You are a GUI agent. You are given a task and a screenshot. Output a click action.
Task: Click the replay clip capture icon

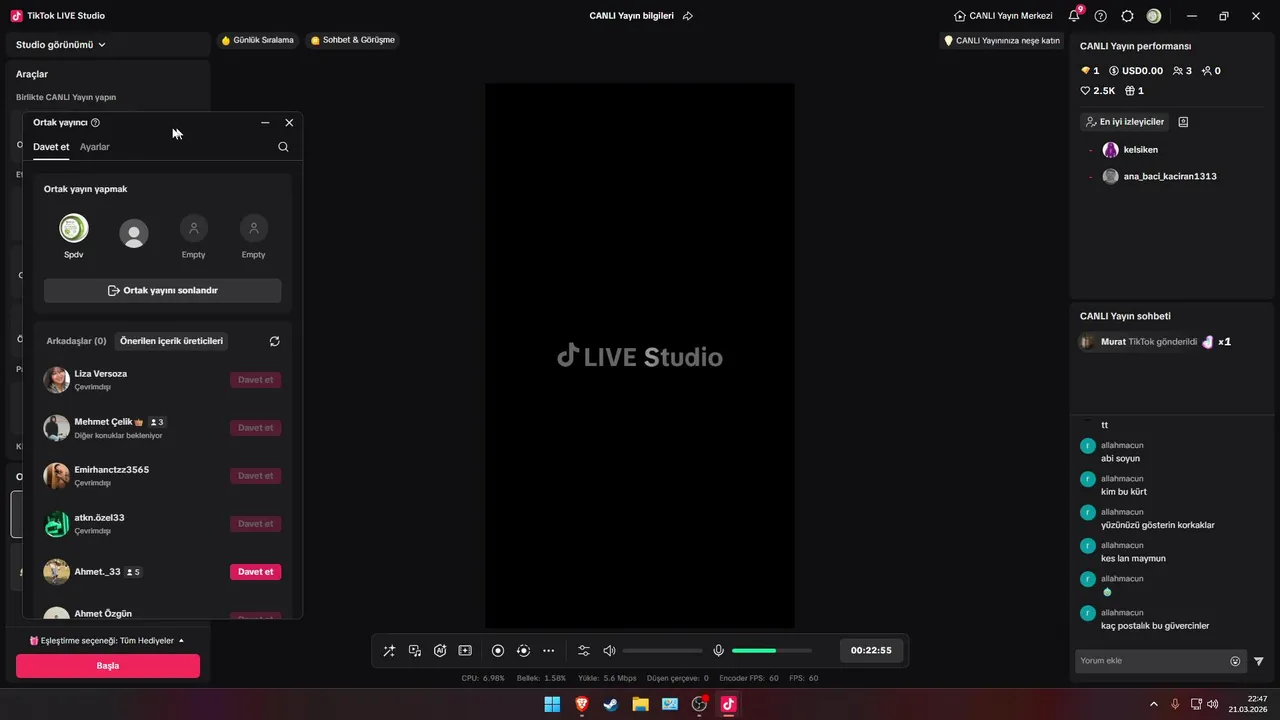click(x=523, y=650)
